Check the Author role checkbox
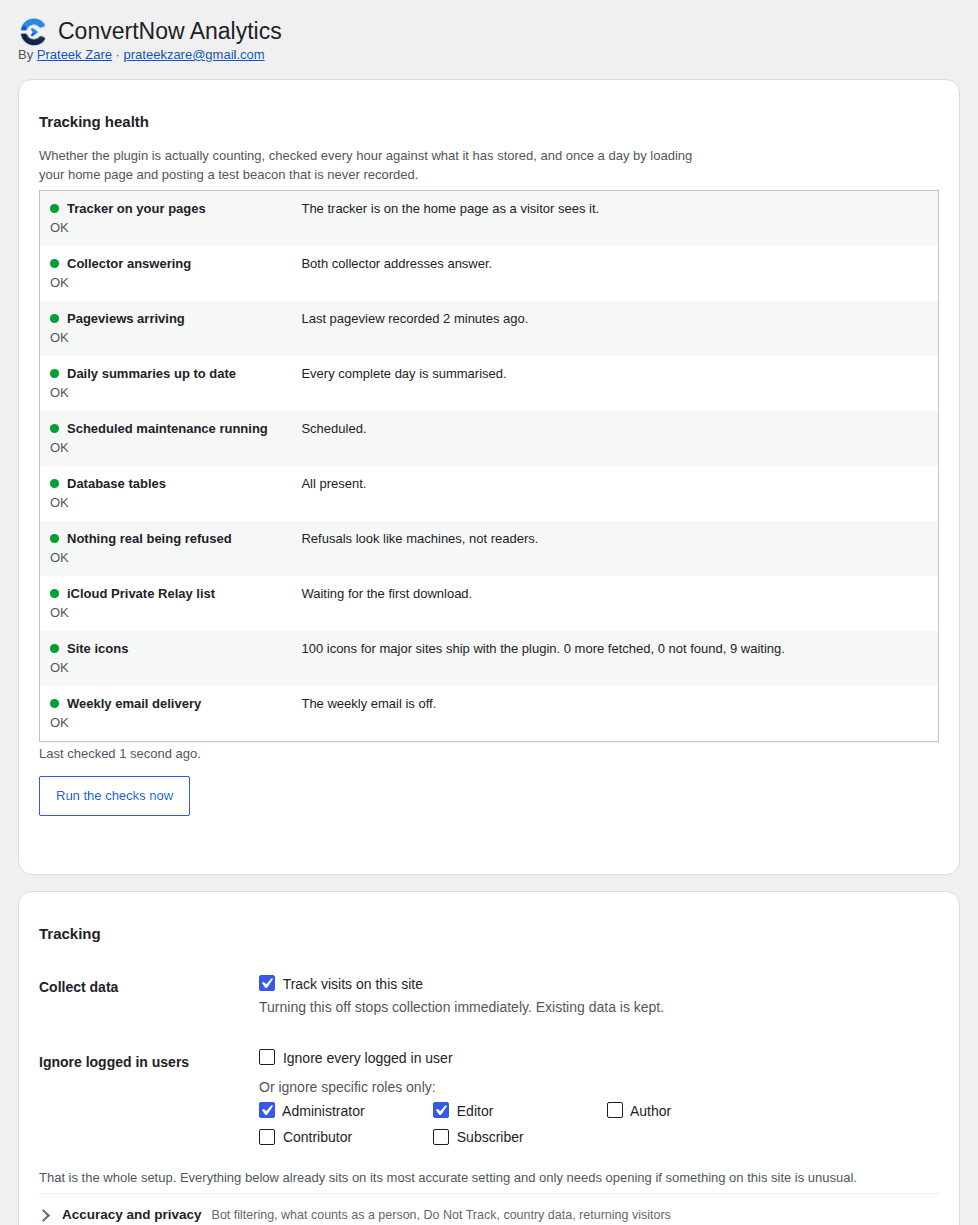The height and width of the screenshot is (1225, 978). tap(615, 1110)
